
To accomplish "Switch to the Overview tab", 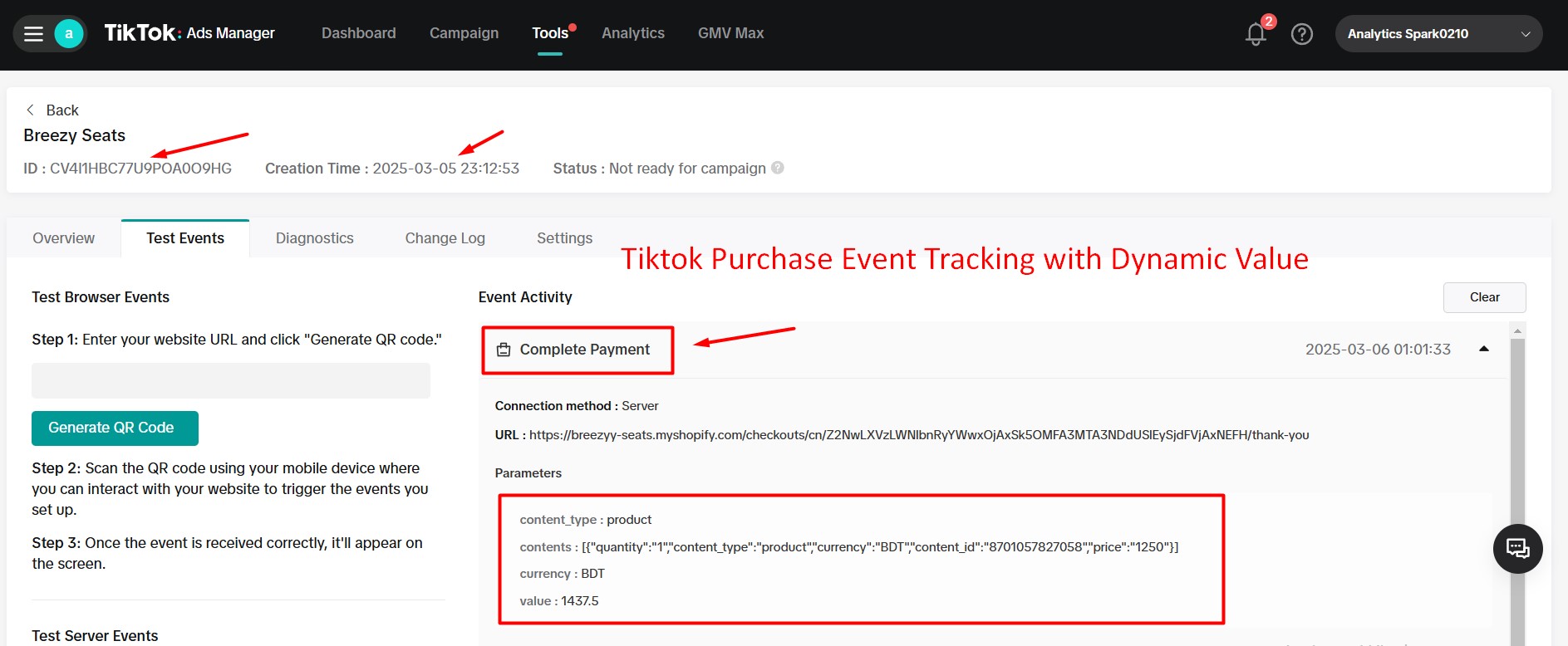I will point(64,238).
